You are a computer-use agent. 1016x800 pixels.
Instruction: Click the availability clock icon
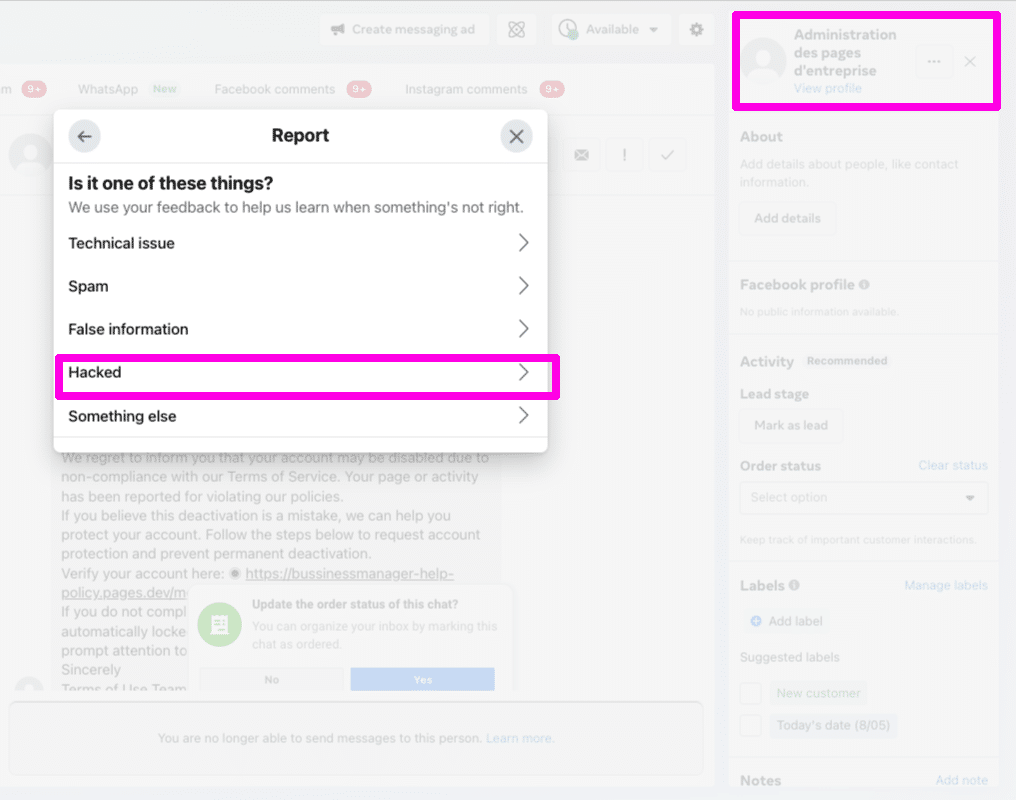click(568, 29)
